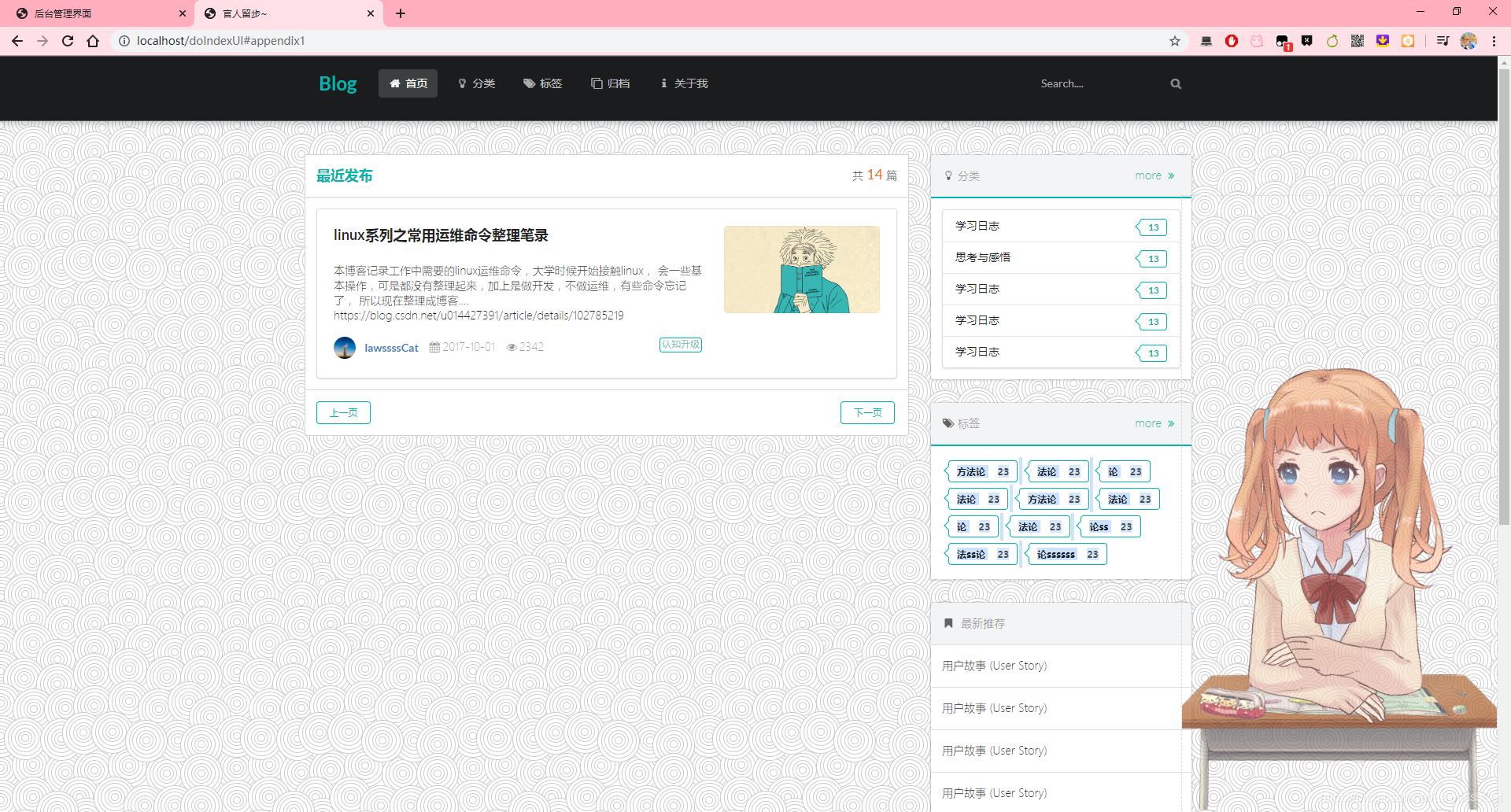The height and width of the screenshot is (812, 1511).
Task: Click more link in 分类 panel
Action: pyautogui.click(x=1154, y=175)
